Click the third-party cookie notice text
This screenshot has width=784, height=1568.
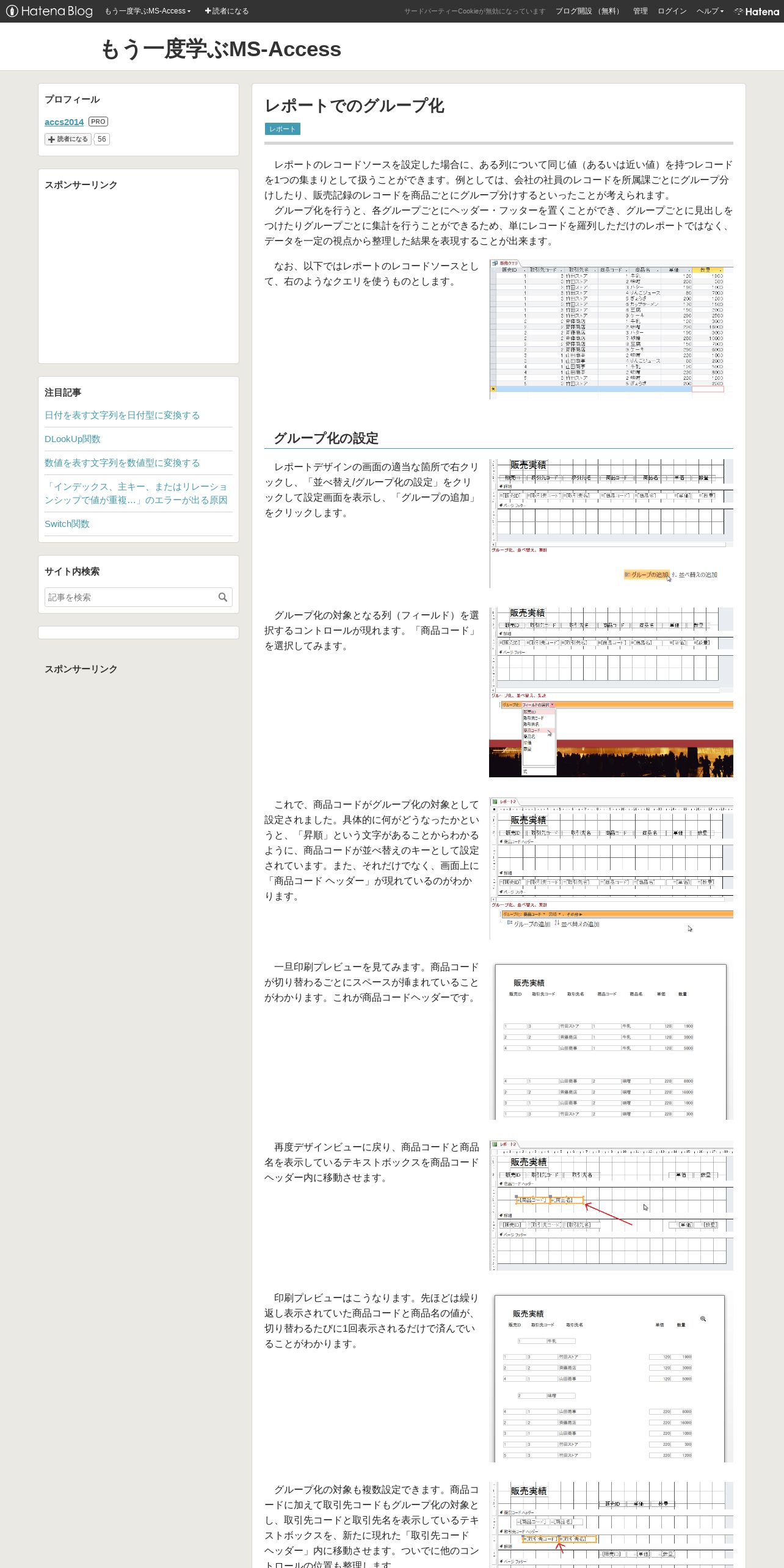click(474, 11)
